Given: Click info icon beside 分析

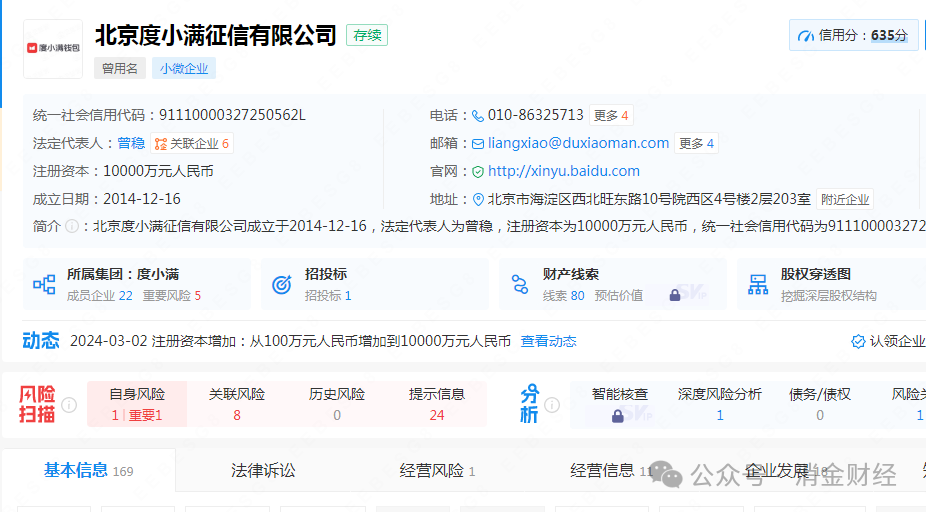Looking at the screenshot, I should click(x=552, y=405).
